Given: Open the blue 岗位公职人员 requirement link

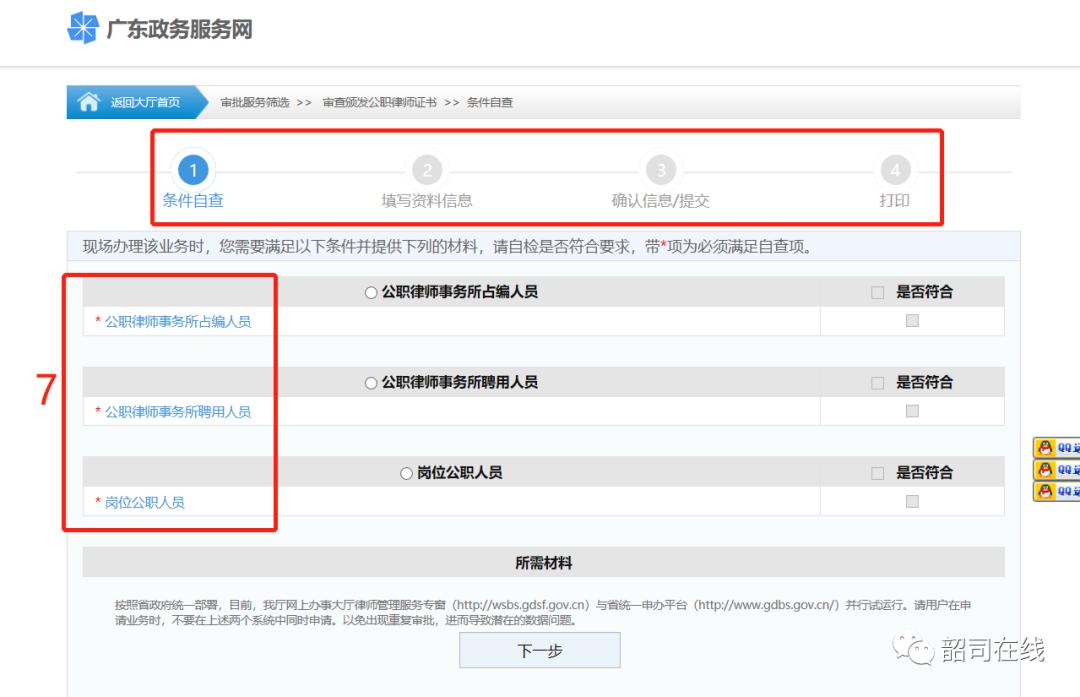Looking at the screenshot, I should (145, 502).
